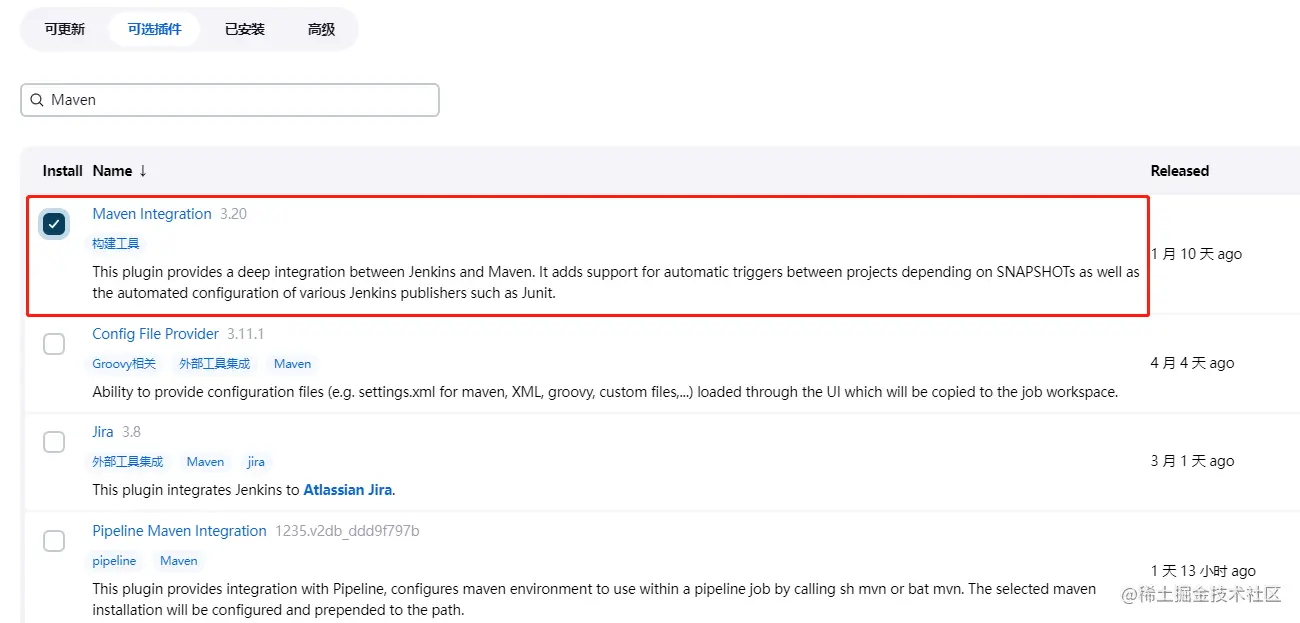Image resolution: width=1300 pixels, height=623 pixels.
Task: Open Pipeline Maven Integration plugin link
Action: tap(179, 531)
